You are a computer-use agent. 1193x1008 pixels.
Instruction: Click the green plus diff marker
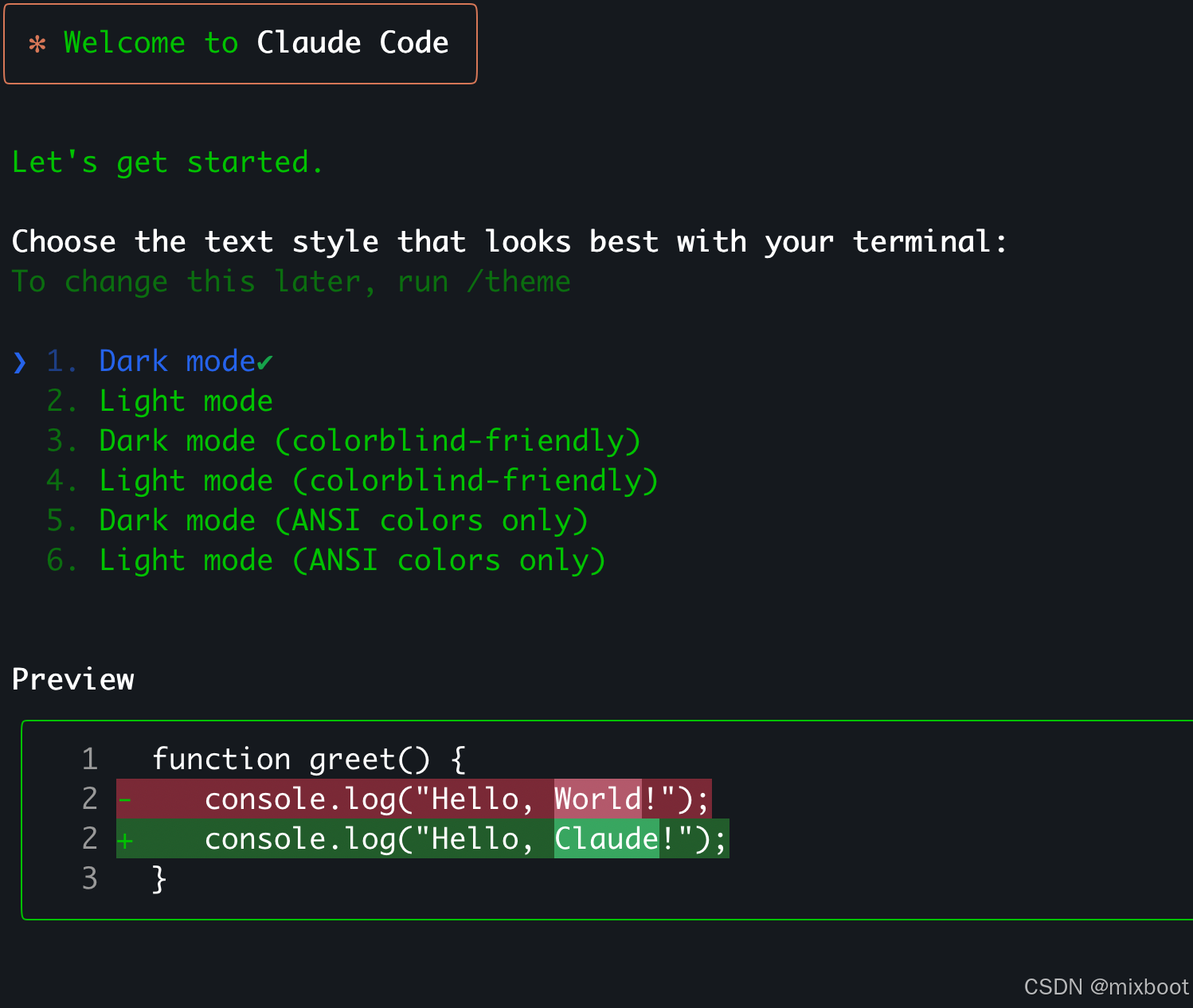click(125, 839)
